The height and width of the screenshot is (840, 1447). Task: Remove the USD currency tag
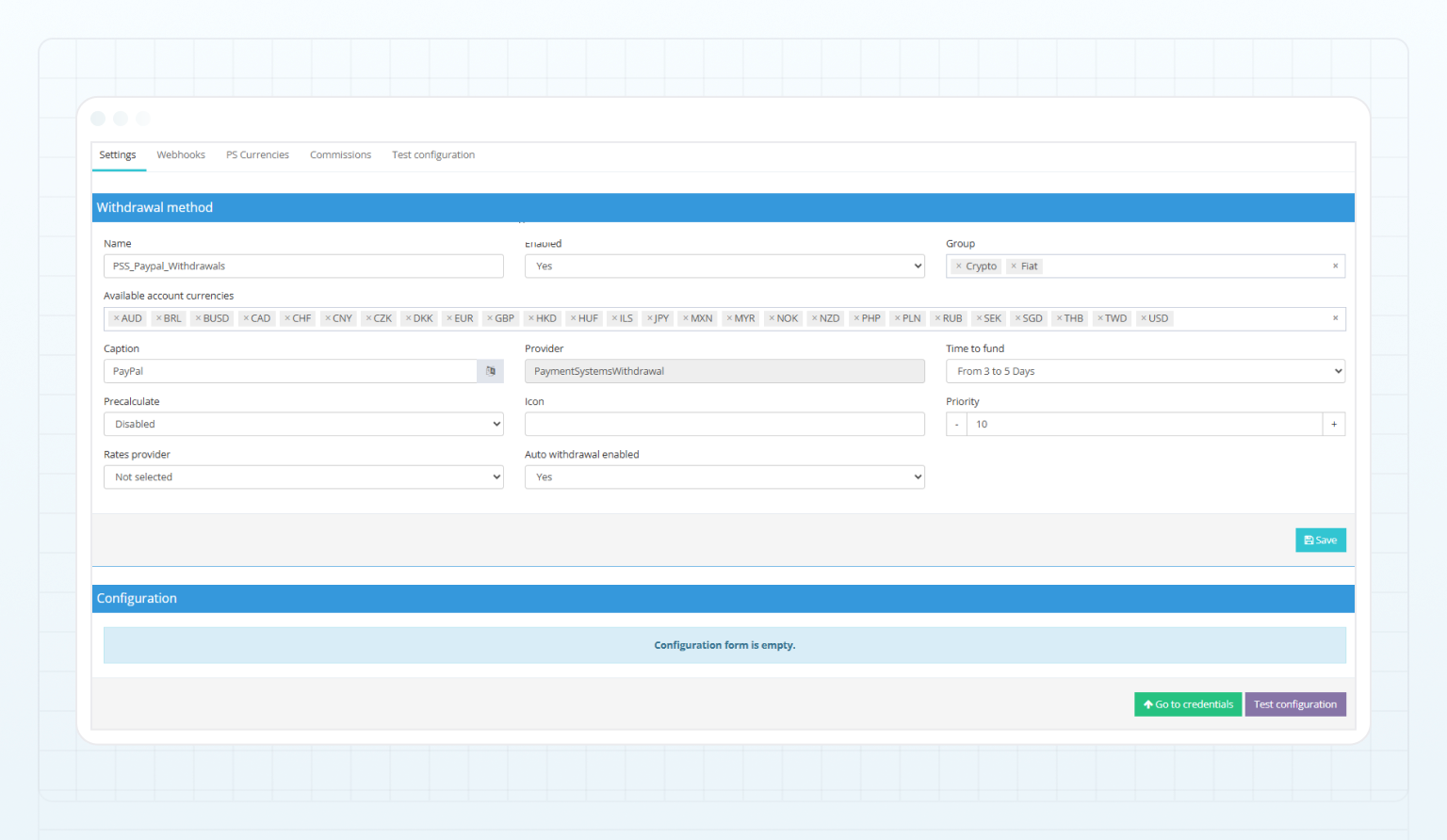pos(1144,318)
